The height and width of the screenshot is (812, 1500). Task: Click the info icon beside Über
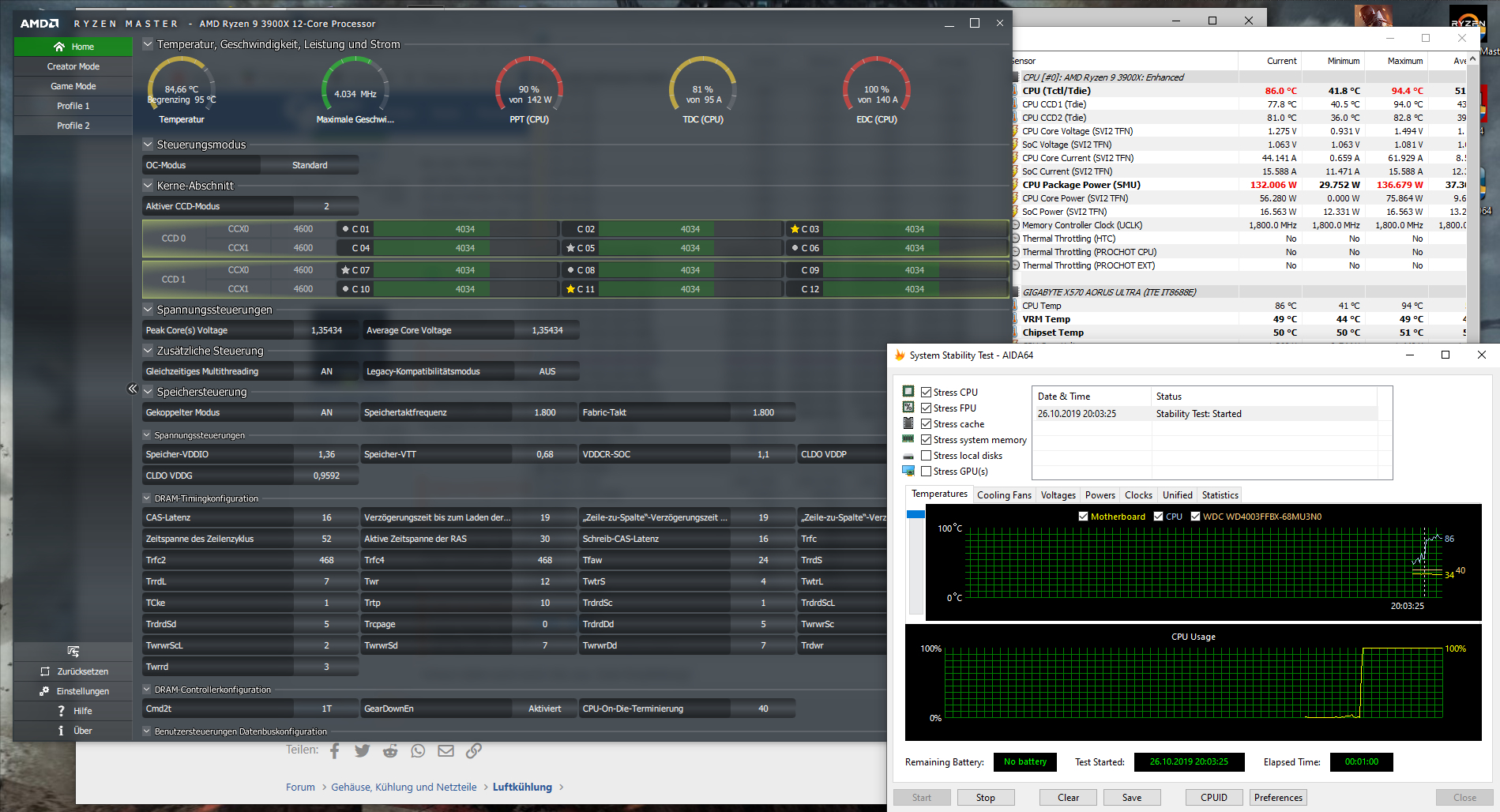coord(61,731)
